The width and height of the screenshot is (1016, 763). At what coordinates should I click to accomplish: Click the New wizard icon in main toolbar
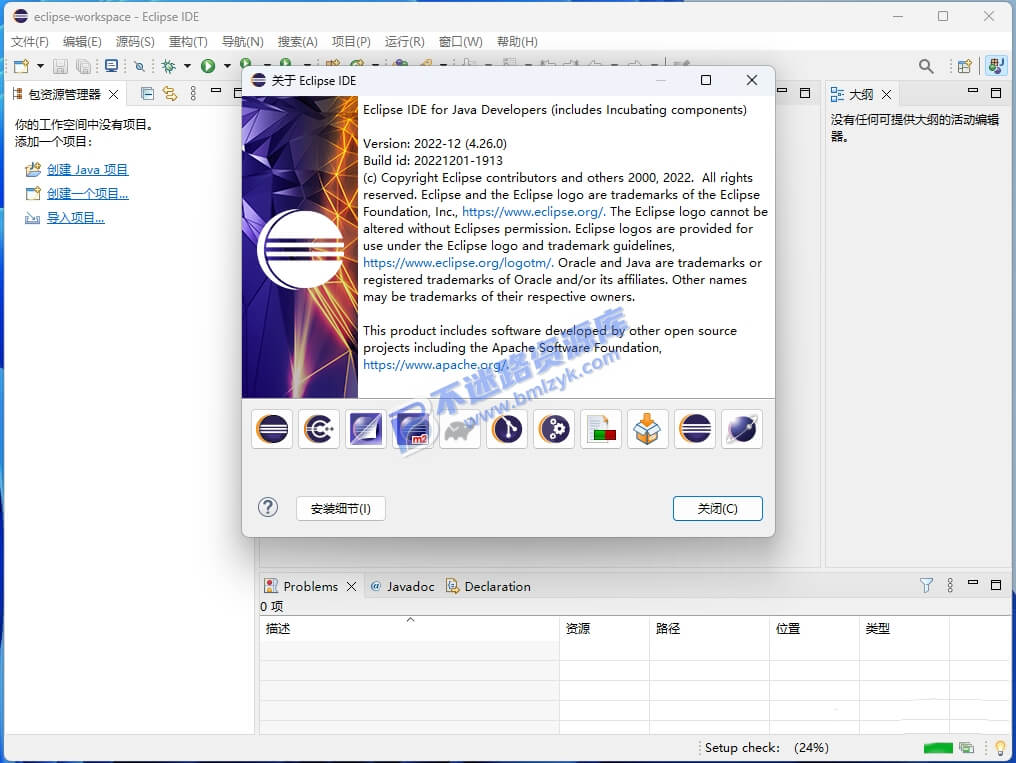click(21, 66)
